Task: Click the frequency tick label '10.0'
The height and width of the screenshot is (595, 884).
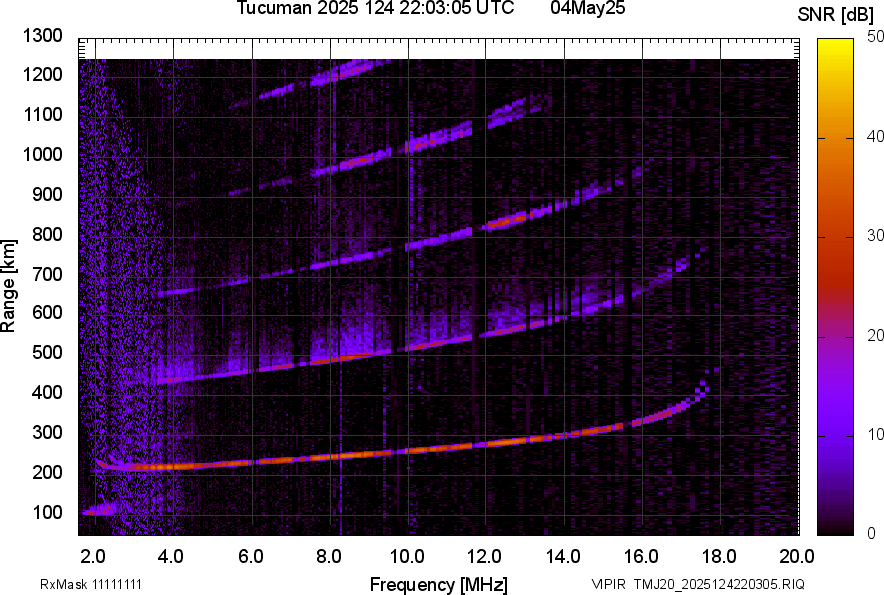Action: pos(408,557)
